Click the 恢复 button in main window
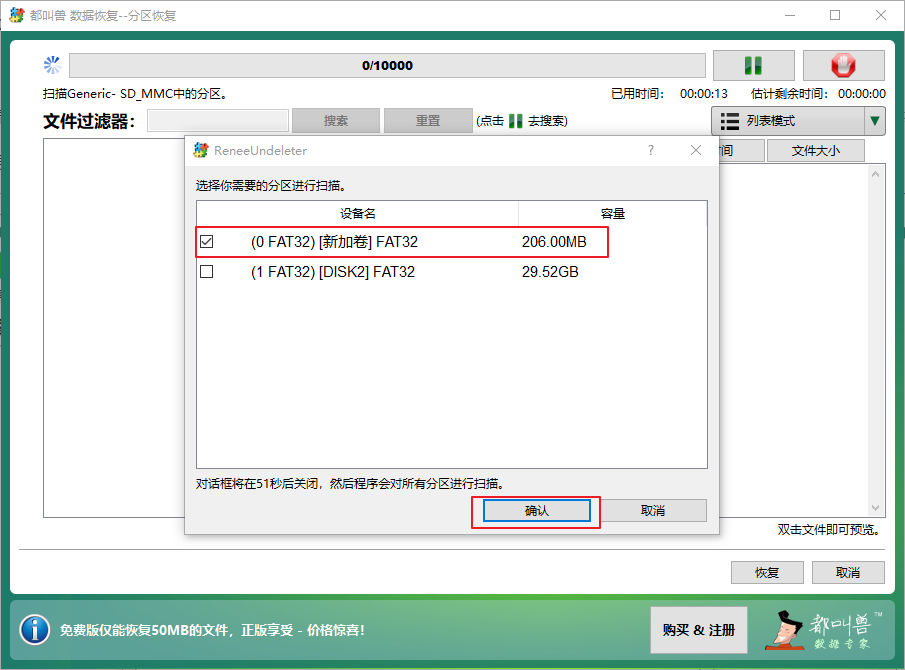Screen dimensions: 905x670 click(767, 572)
